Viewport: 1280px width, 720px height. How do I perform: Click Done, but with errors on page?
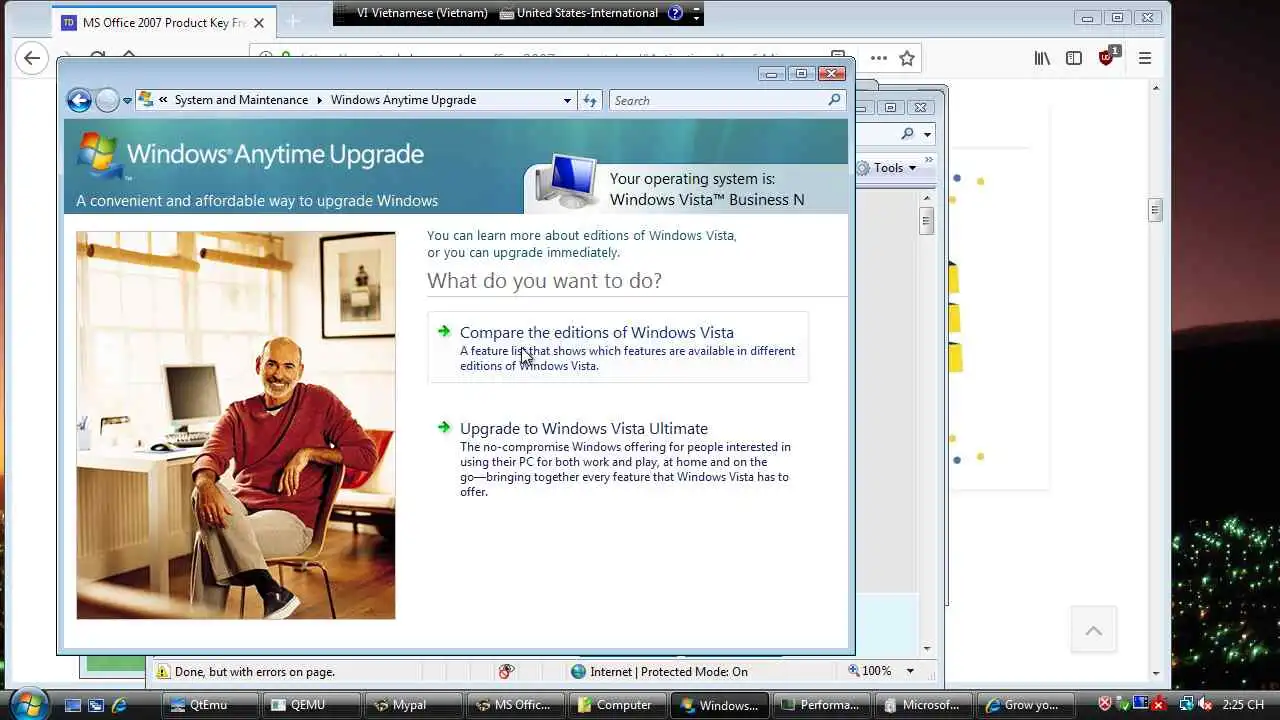coord(254,672)
